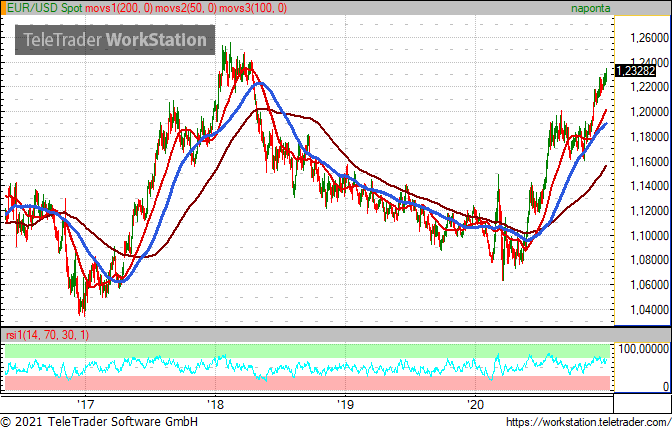Click the 1,20000 price axis label

click(x=649, y=112)
